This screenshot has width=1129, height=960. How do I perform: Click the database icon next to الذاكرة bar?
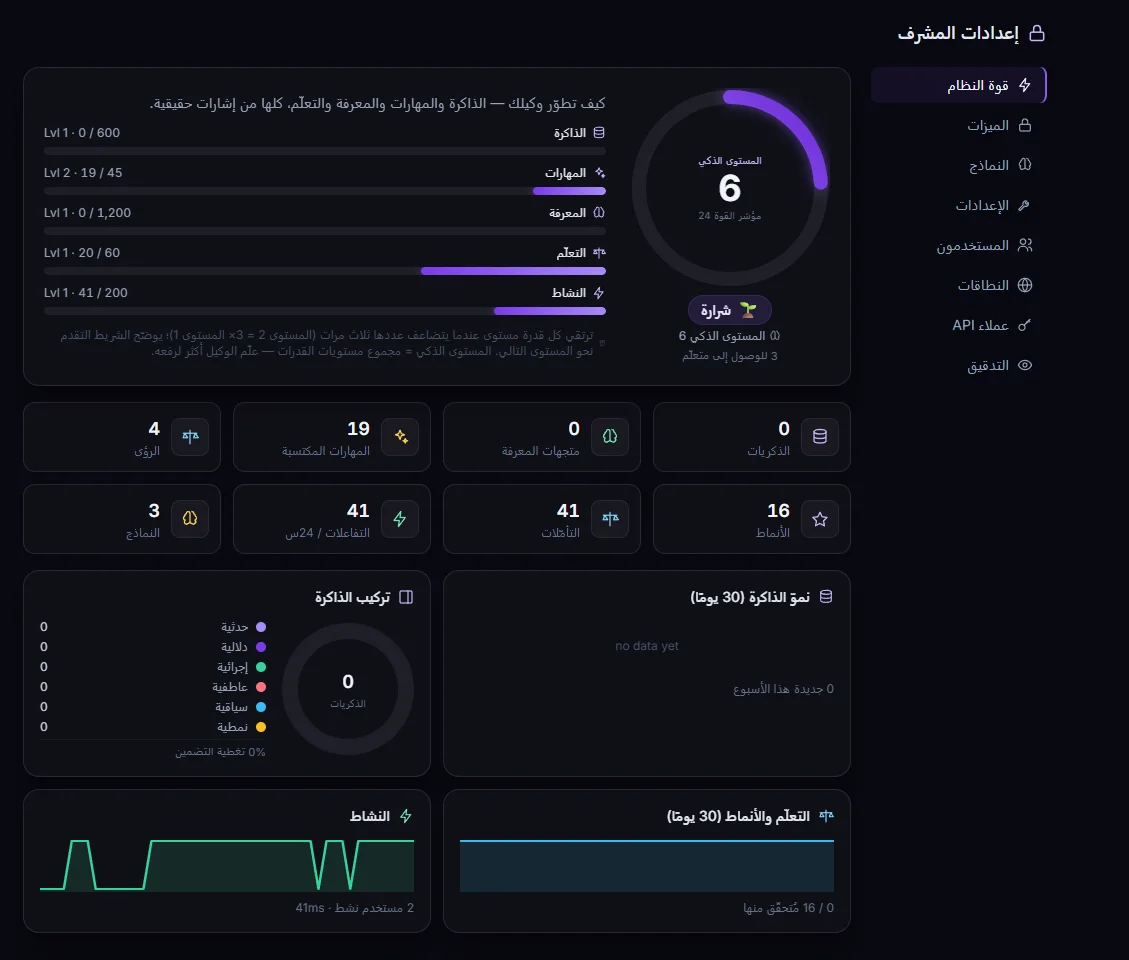[599, 133]
